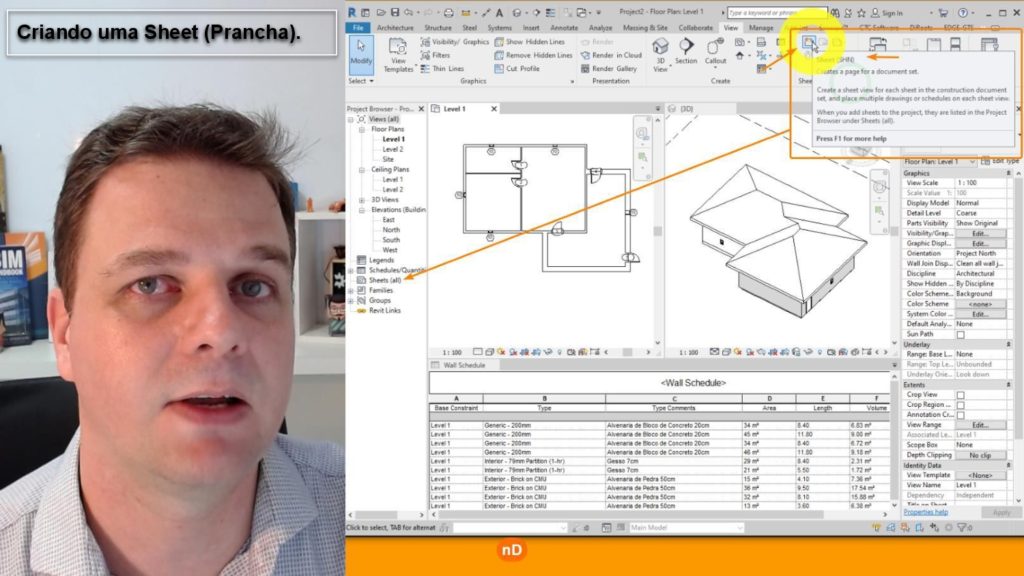Viewport: 1024px width, 576px height.
Task: Collapse the Floor Plans tree node
Action: click(x=362, y=129)
